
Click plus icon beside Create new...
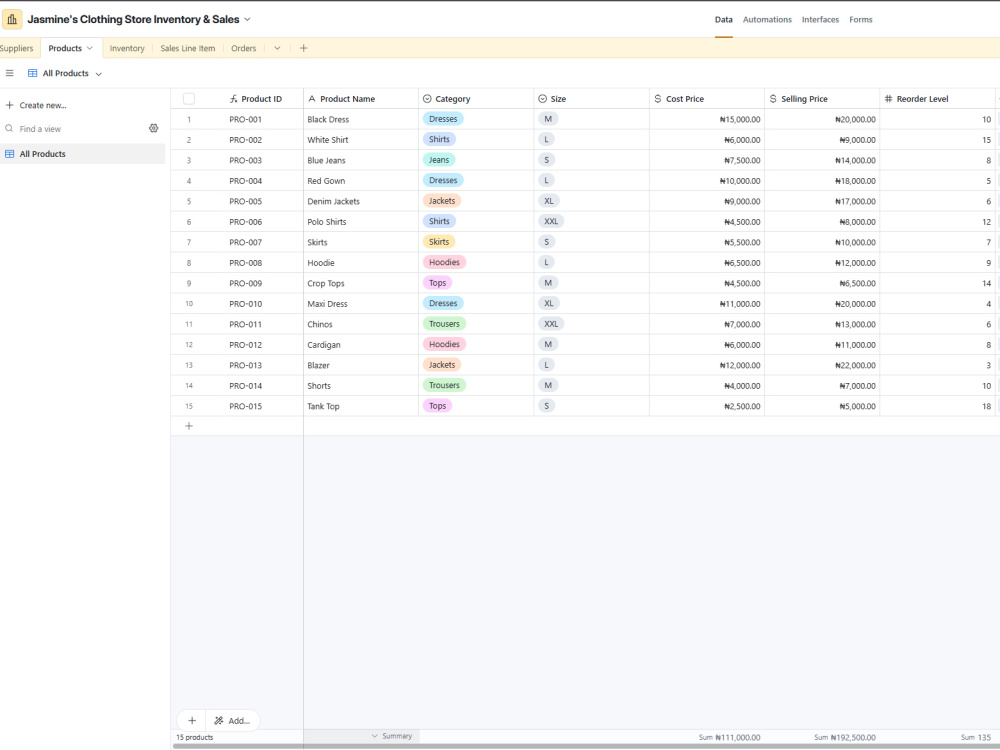tap(10, 105)
